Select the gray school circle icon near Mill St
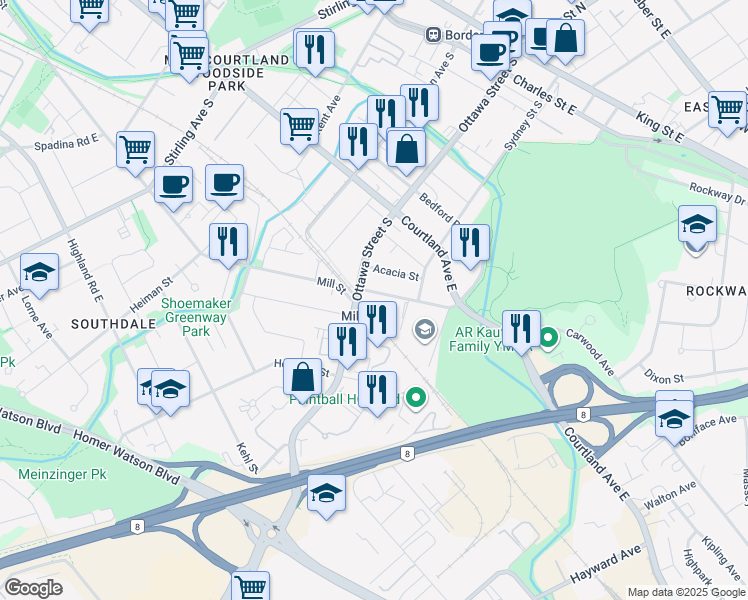Screen dimensions: 748x600 click(425, 329)
